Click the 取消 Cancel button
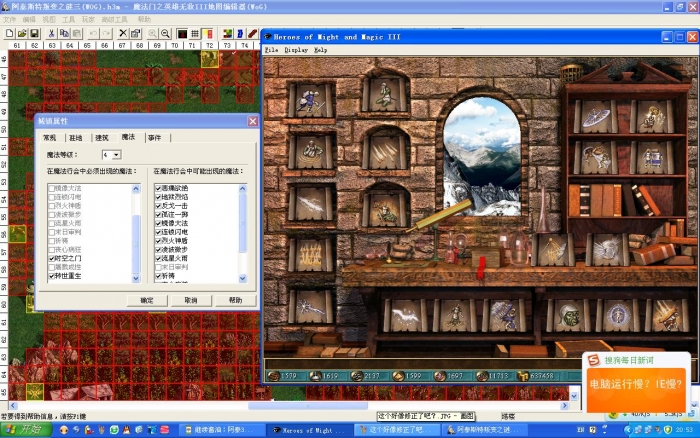Screen dimensions: 700x438 pyautogui.click(x=191, y=300)
